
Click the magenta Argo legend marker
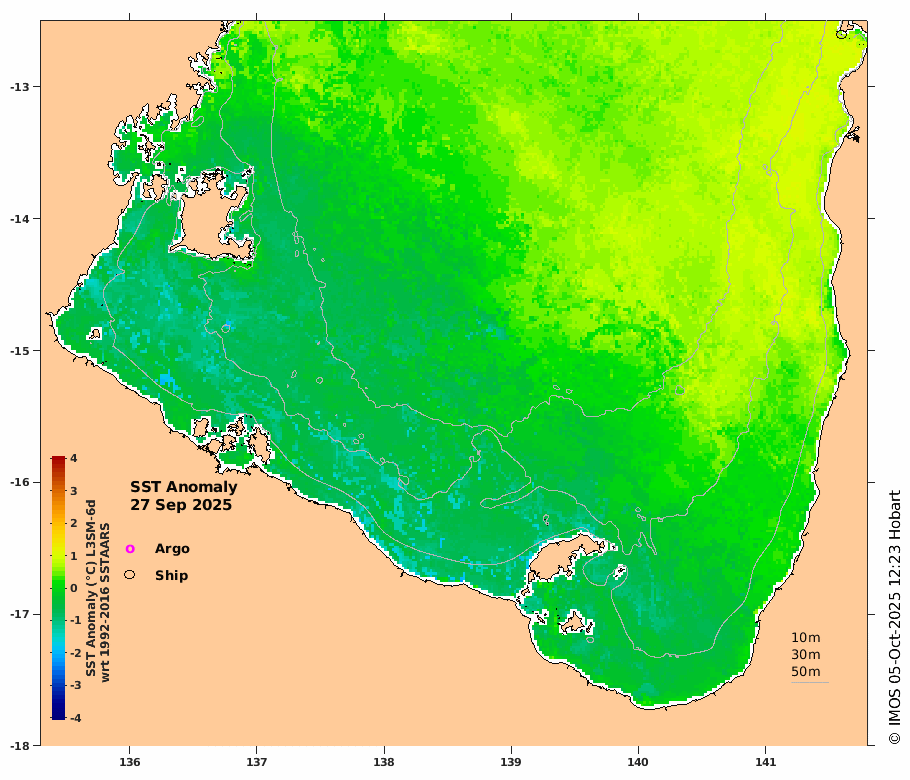point(130,548)
